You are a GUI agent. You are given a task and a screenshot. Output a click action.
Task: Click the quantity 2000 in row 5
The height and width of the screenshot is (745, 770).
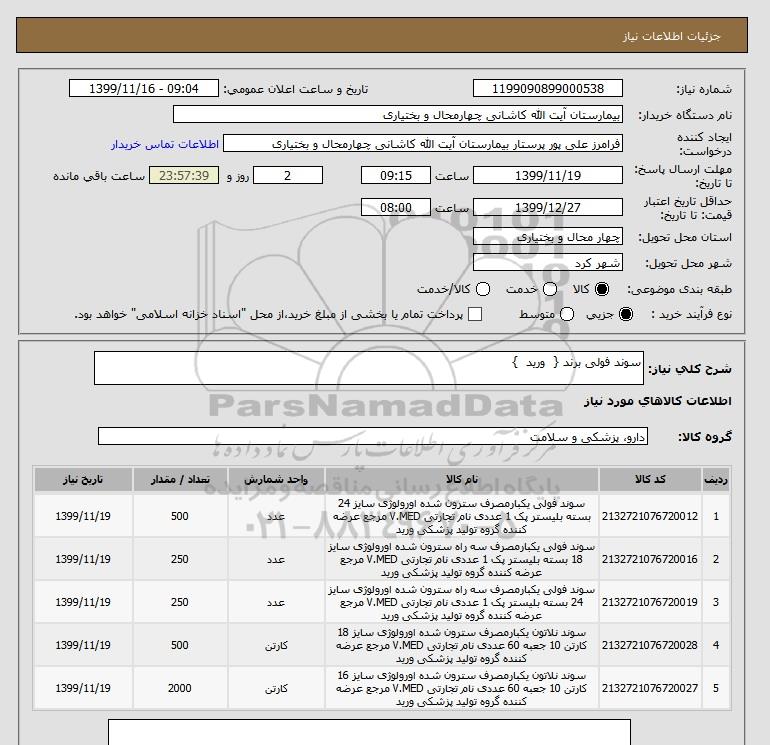click(x=180, y=688)
